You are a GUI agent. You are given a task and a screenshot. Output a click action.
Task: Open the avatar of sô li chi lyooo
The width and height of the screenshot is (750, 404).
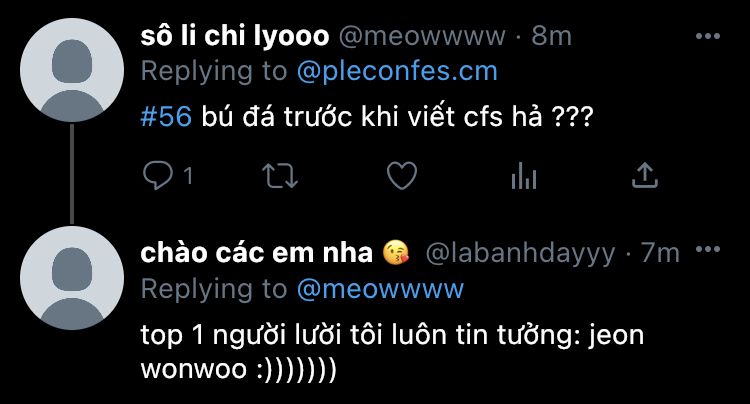coord(72,70)
